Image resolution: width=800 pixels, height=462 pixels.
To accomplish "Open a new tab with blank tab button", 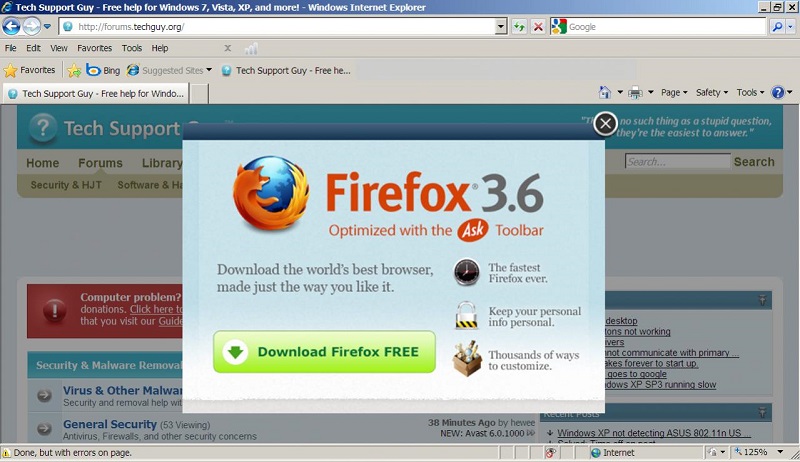I will tap(199, 94).
